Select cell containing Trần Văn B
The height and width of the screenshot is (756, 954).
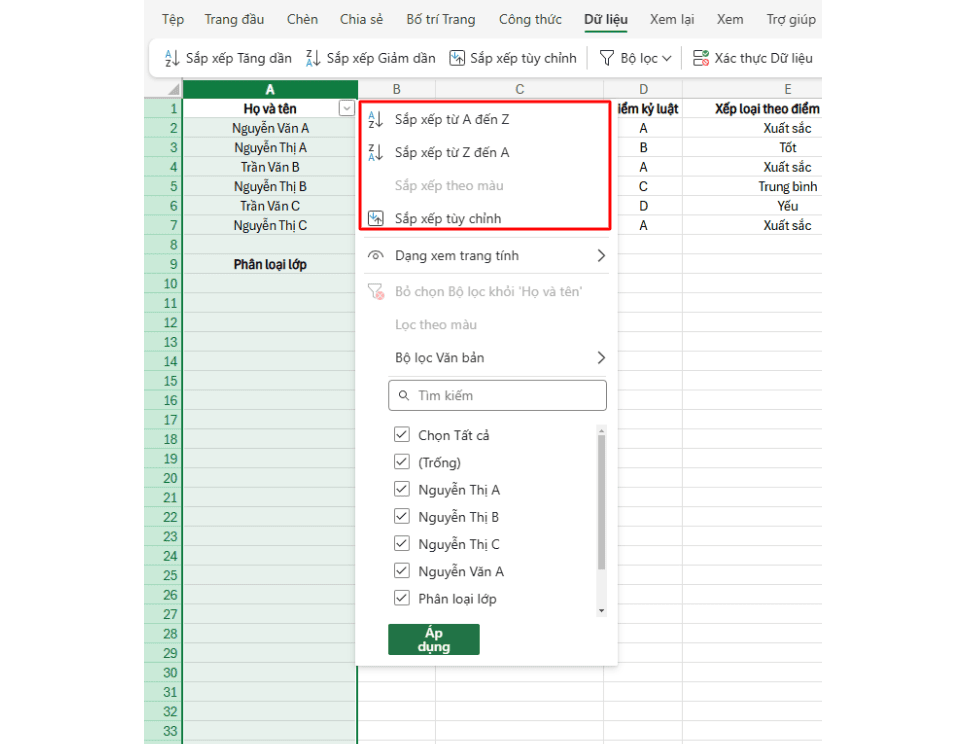[x=270, y=167]
